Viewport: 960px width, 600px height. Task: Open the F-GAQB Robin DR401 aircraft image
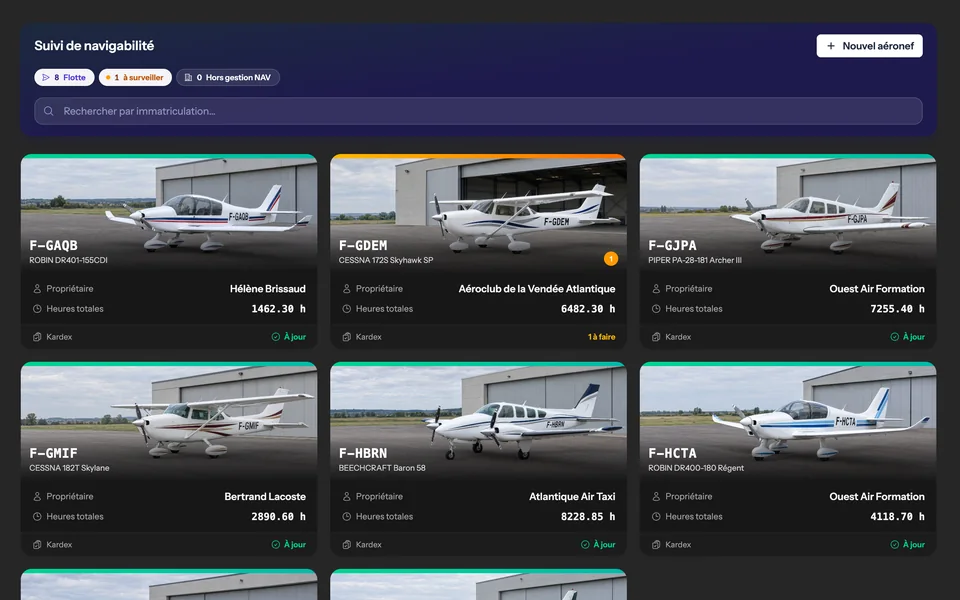coord(169,212)
